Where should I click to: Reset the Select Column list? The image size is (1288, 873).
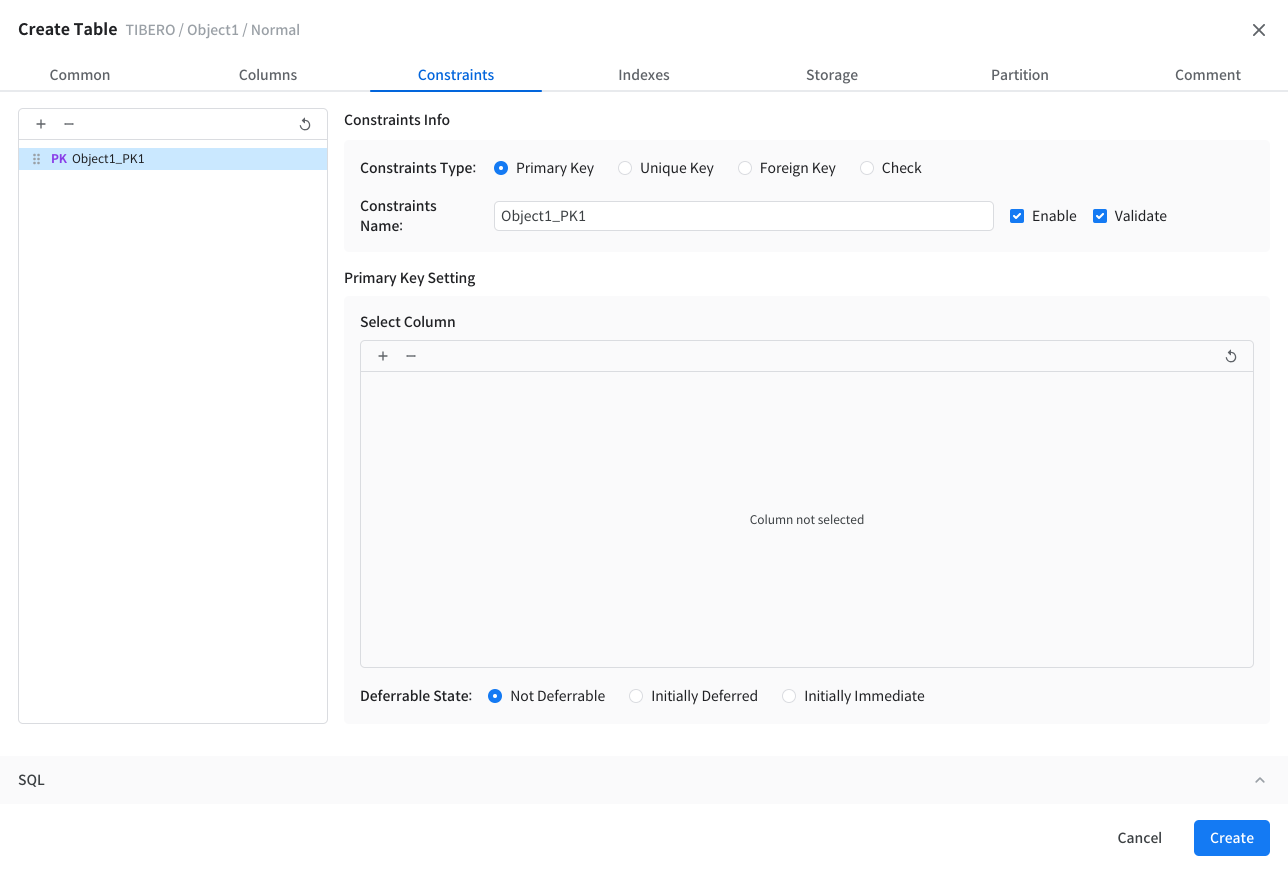pos(1231,357)
